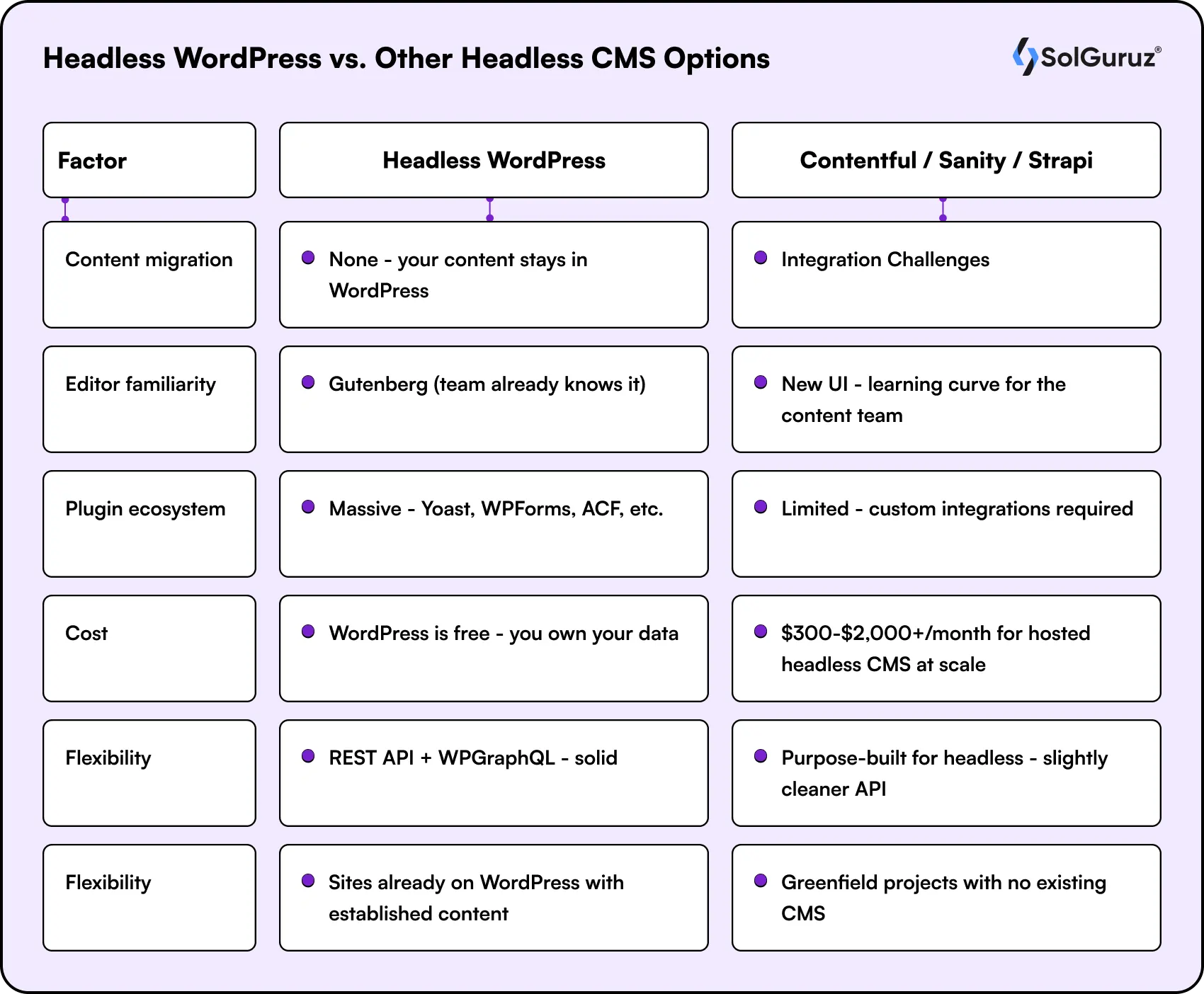
Task: Collapse the Cost row
Action: (149, 649)
